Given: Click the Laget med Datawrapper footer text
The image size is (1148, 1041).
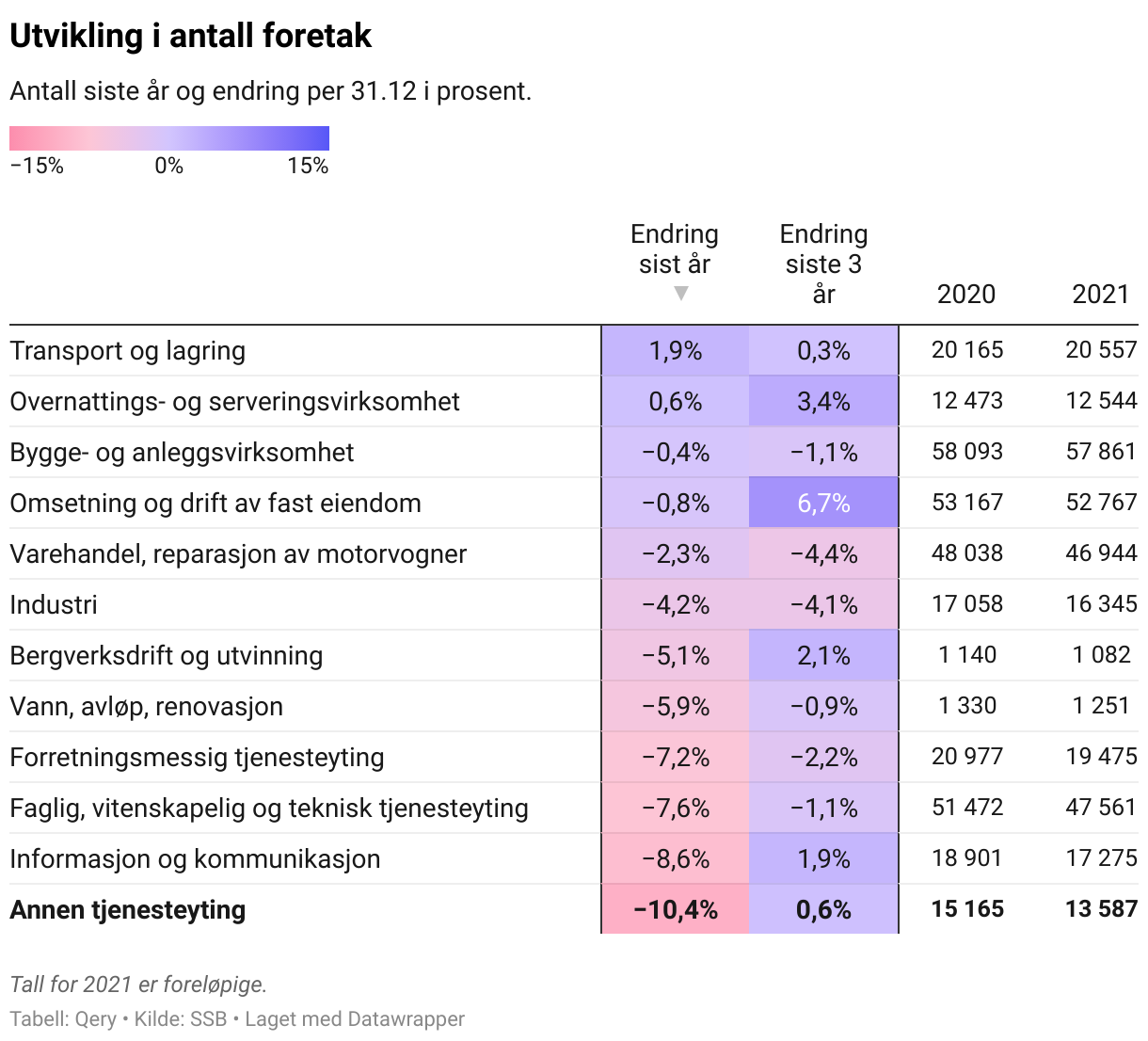Looking at the screenshot, I should tap(355, 1019).
